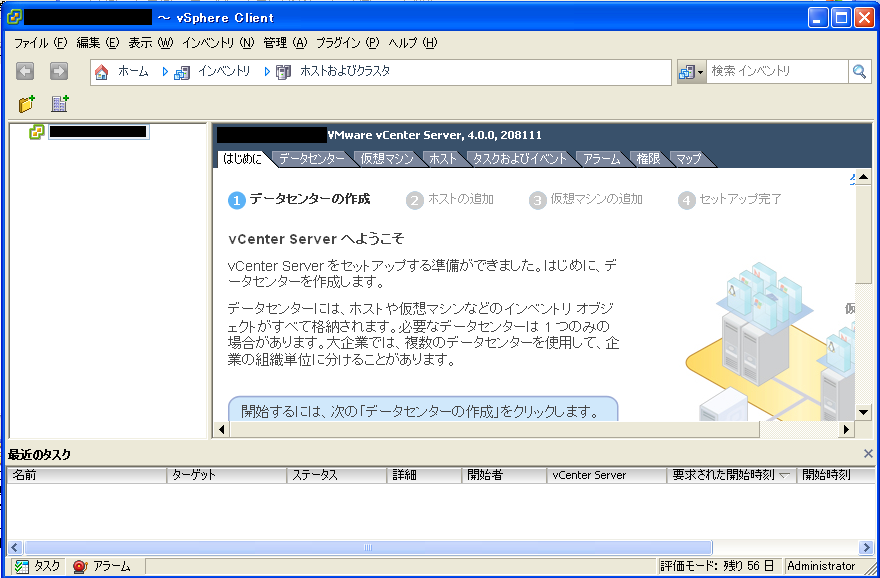Click the インベントリ breadcrumb icon
The width and height of the screenshot is (880, 578).
click(182, 72)
